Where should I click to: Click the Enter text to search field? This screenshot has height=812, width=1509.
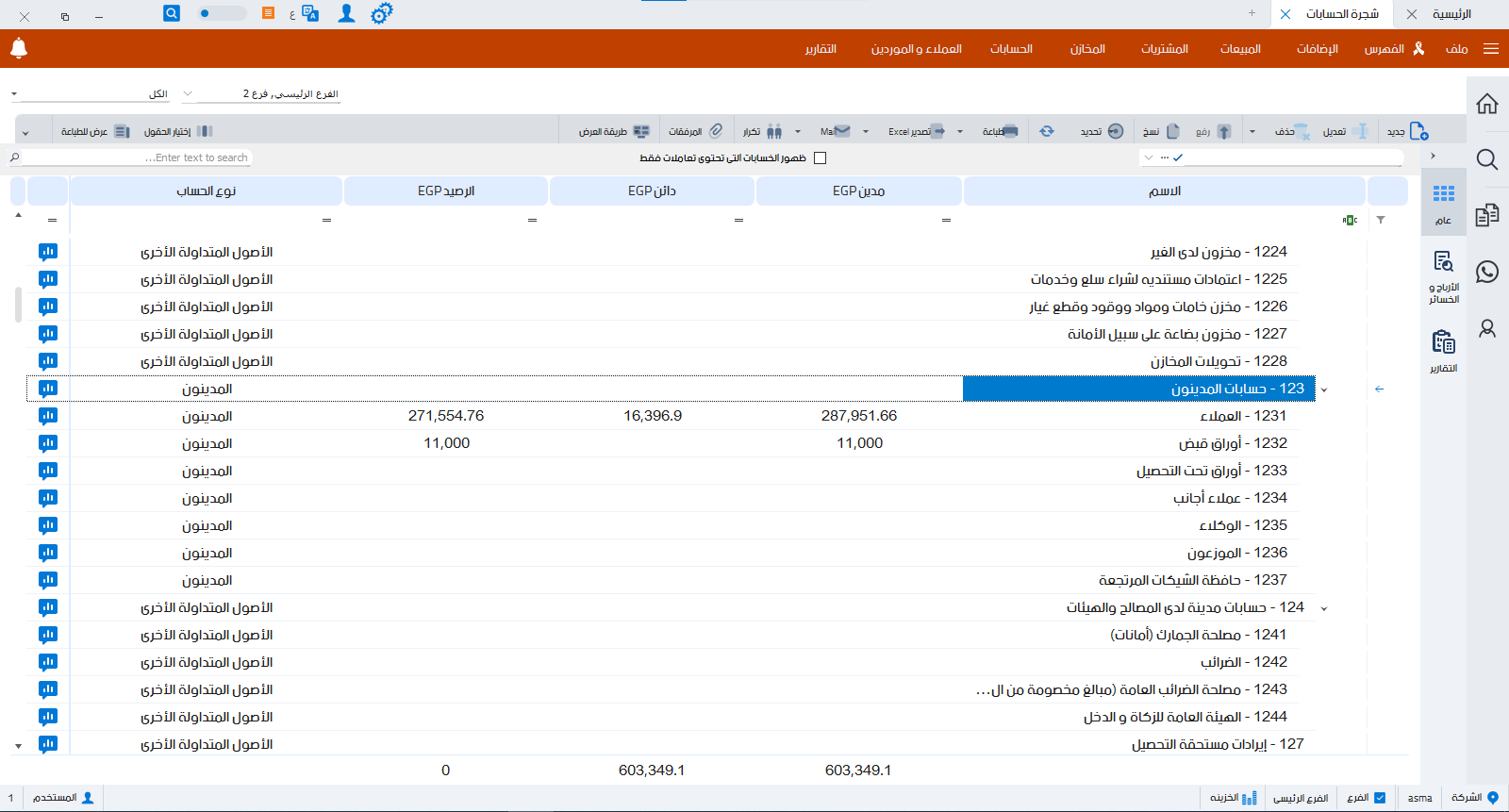click(x=137, y=158)
